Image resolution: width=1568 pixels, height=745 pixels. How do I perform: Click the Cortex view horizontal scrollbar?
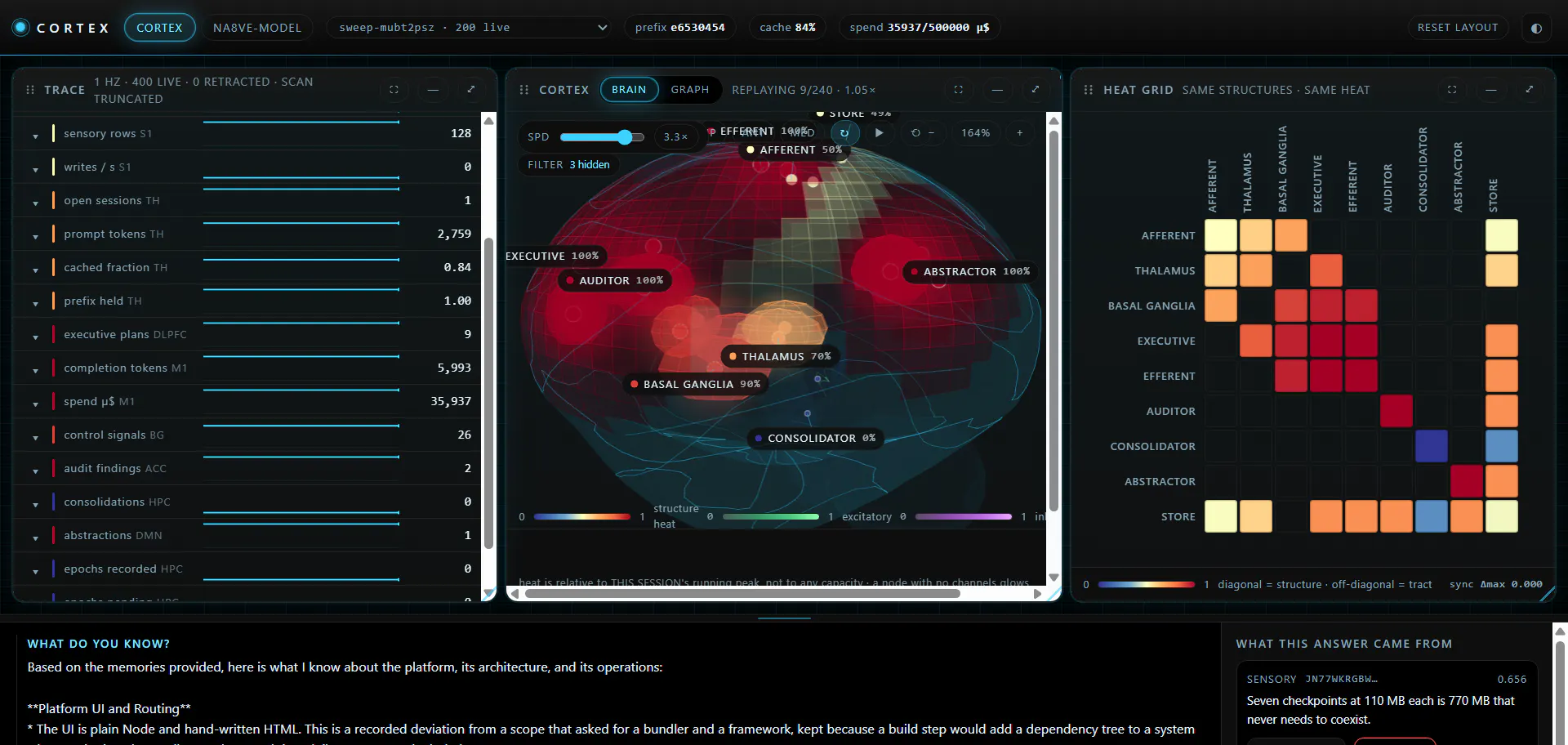(x=742, y=594)
